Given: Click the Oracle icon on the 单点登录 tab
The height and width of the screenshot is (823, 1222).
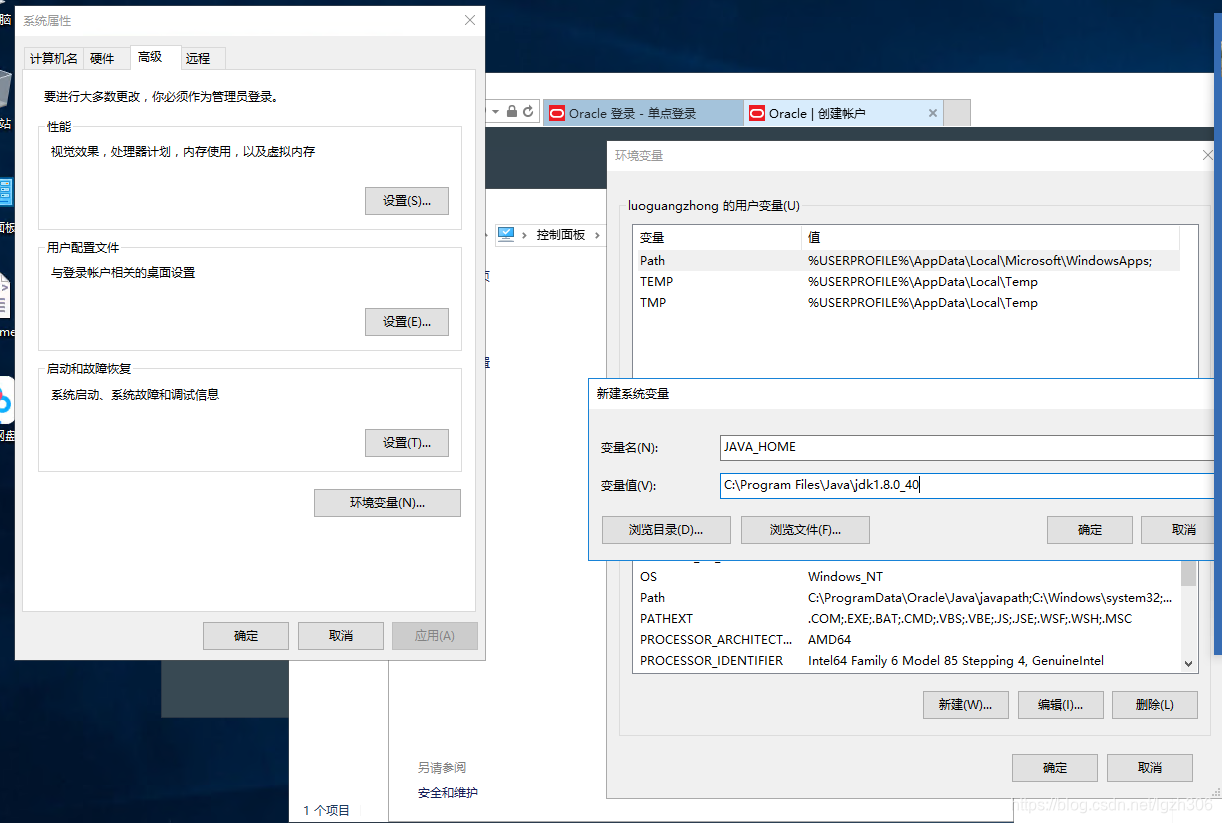Looking at the screenshot, I should point(557,112).
